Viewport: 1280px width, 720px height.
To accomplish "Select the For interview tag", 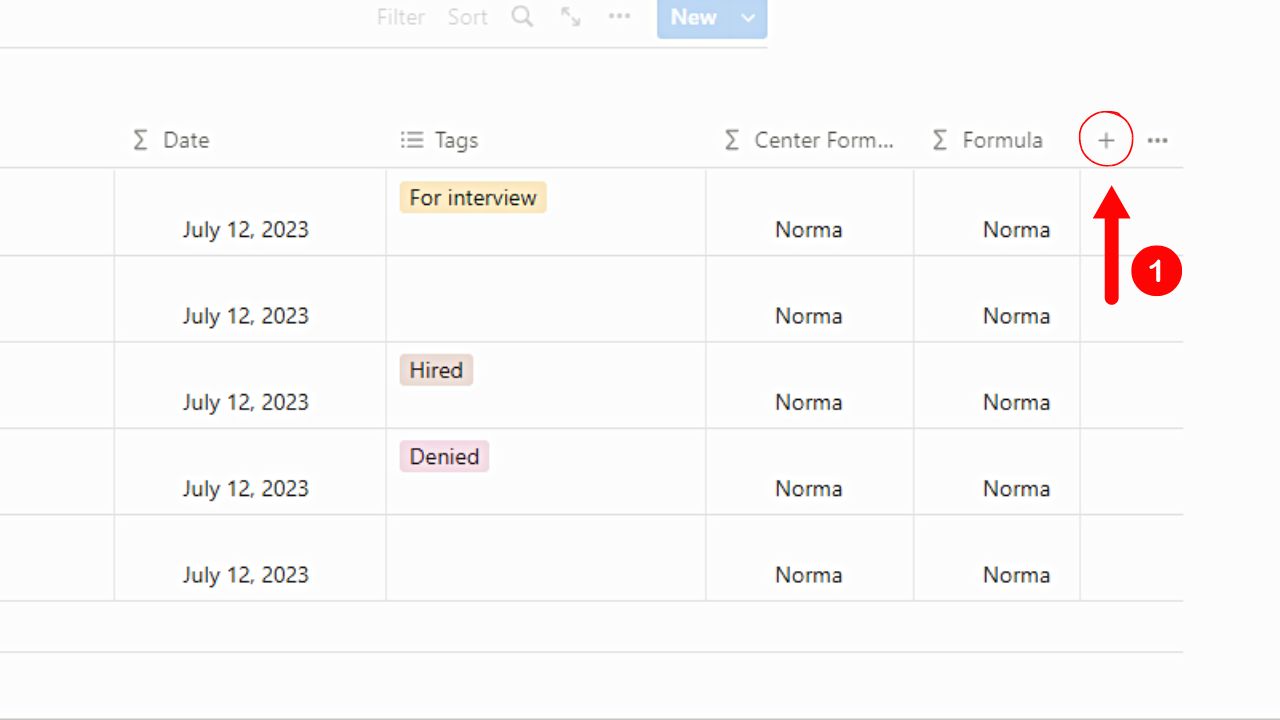I will point(472,197).
